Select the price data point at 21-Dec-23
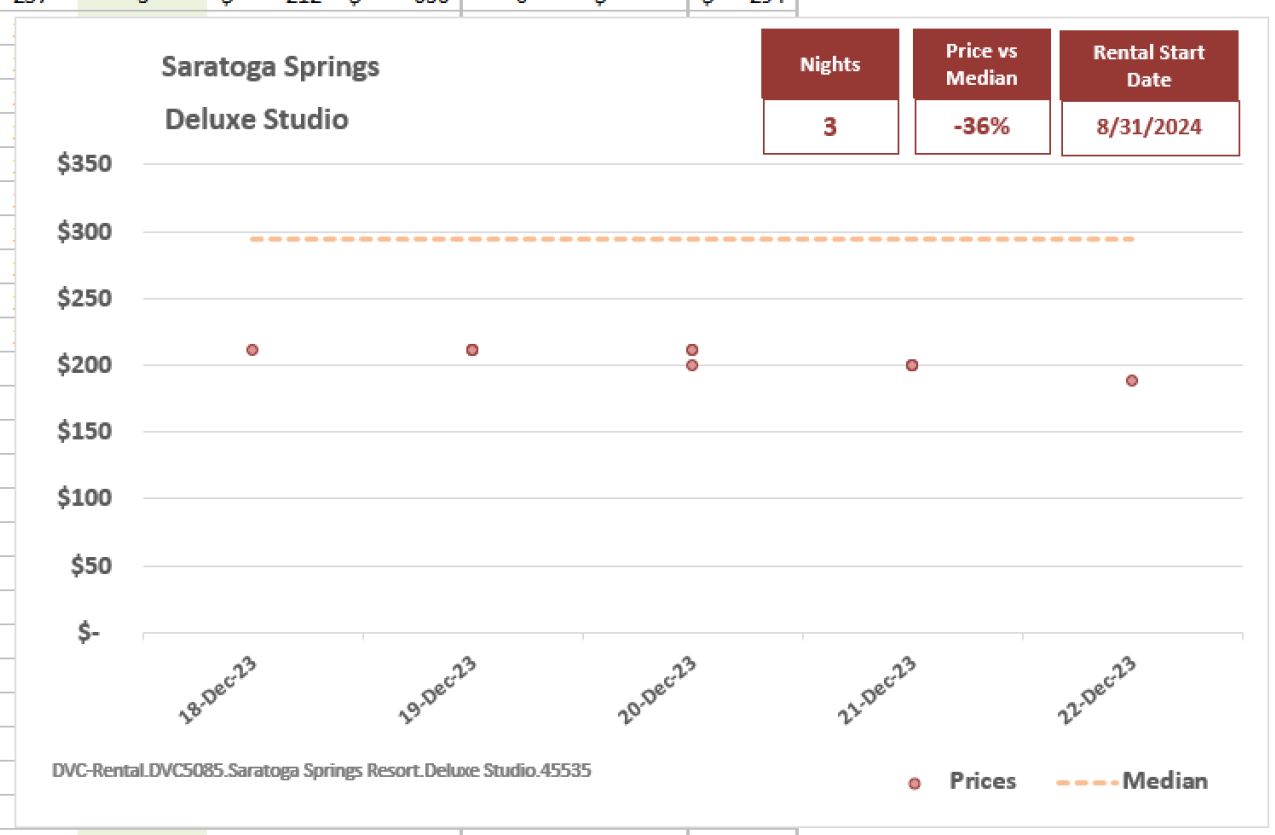Image resolution: width=1275 pixels, height=835 pixels. [x=912, y=365]
